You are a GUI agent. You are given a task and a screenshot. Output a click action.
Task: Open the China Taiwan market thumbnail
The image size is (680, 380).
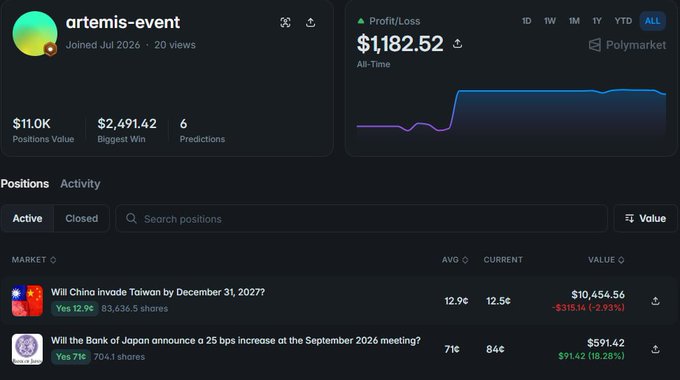(27, 301)
